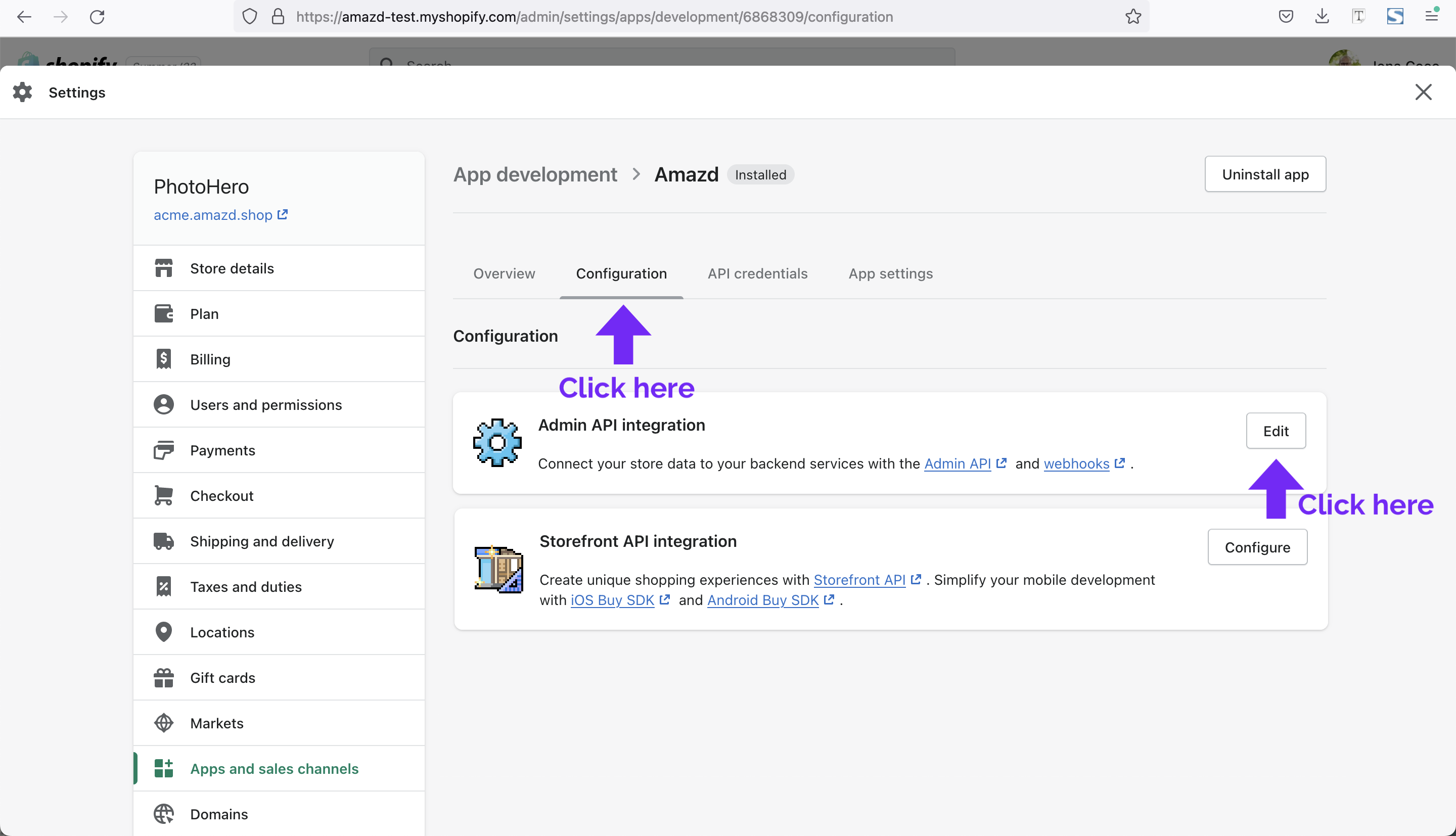The width and height of the screenshot is (1456, 836).
Task: Reload the page with the refresh icon
Action: coord(97,17)
